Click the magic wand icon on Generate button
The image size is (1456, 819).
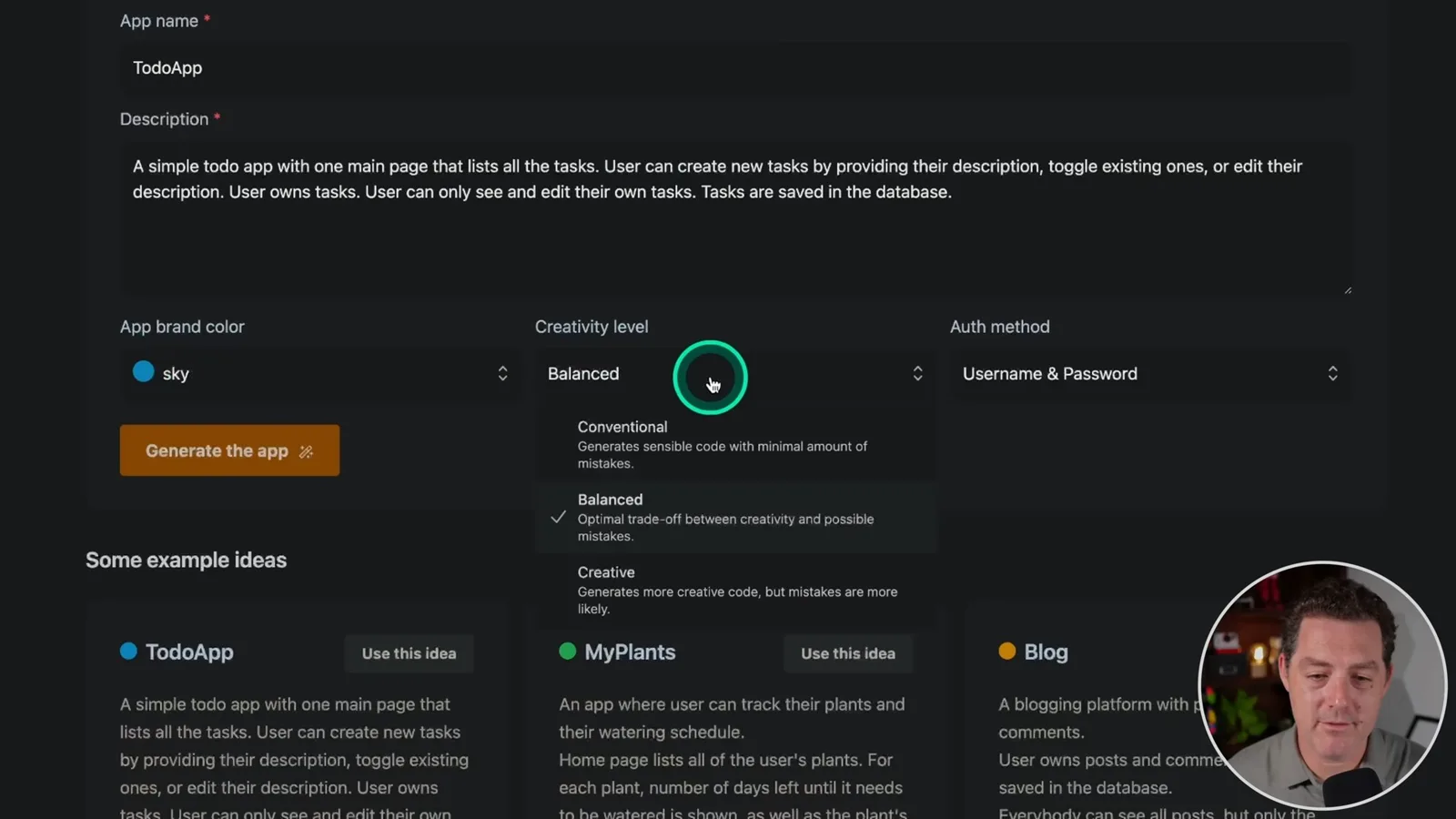tap(306, 451)
